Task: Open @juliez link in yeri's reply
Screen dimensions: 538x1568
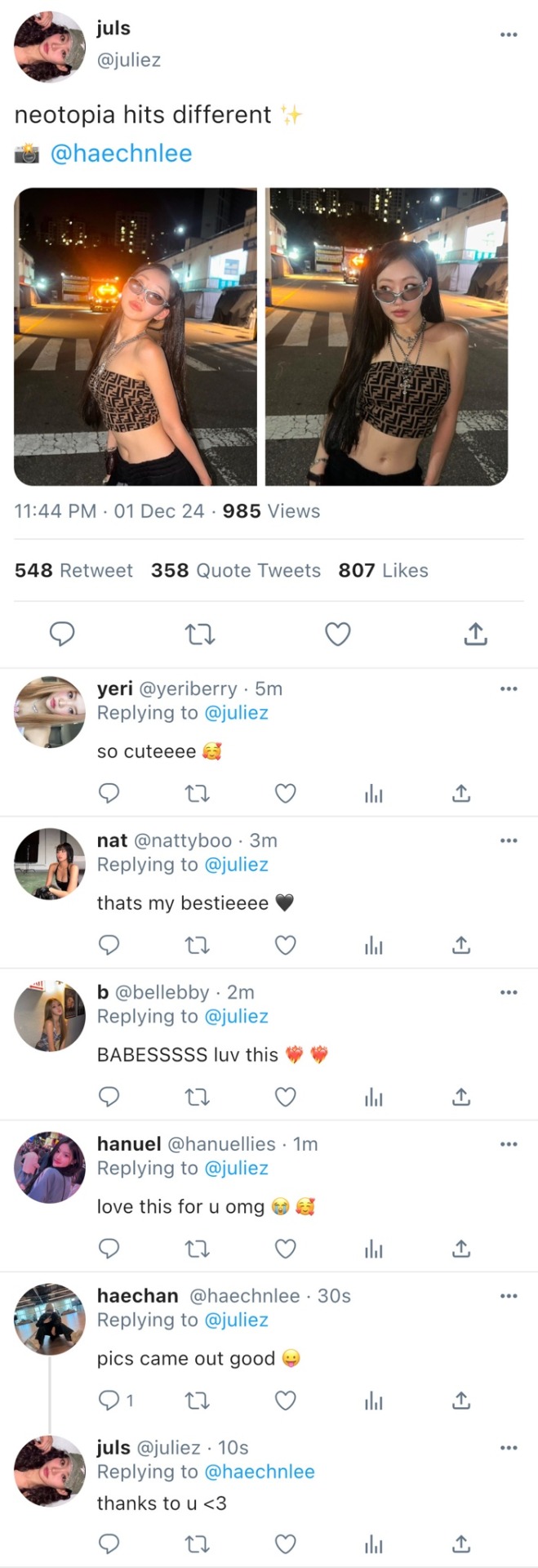Action: [236, 713]
